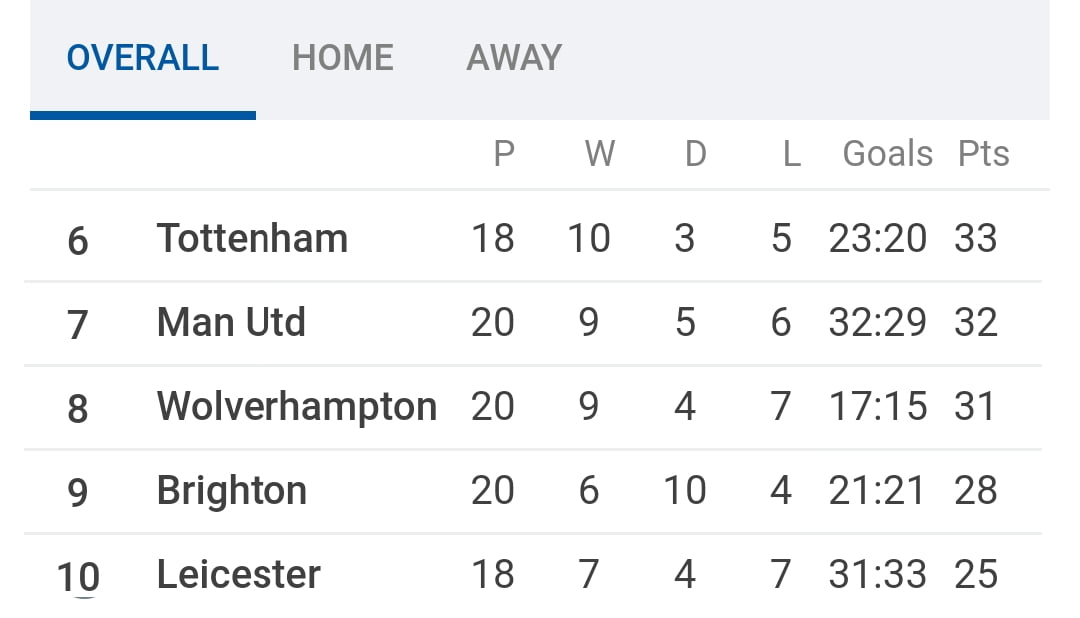Screen dimensions: 1080x618
Task: Open the HOME standings tab
Action: (342, 57)
